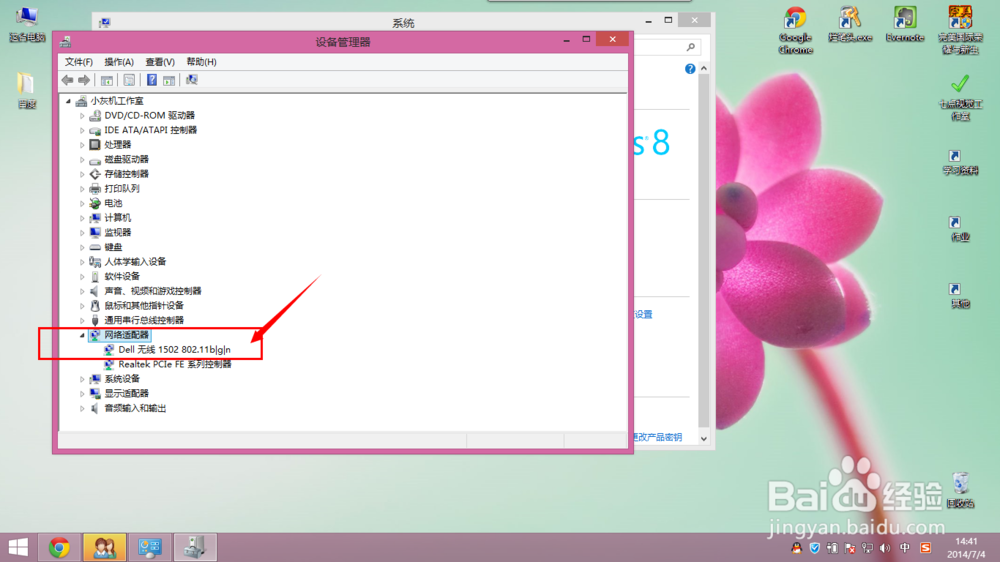Open the 帮助(H) menu

(x=202, y=62)
